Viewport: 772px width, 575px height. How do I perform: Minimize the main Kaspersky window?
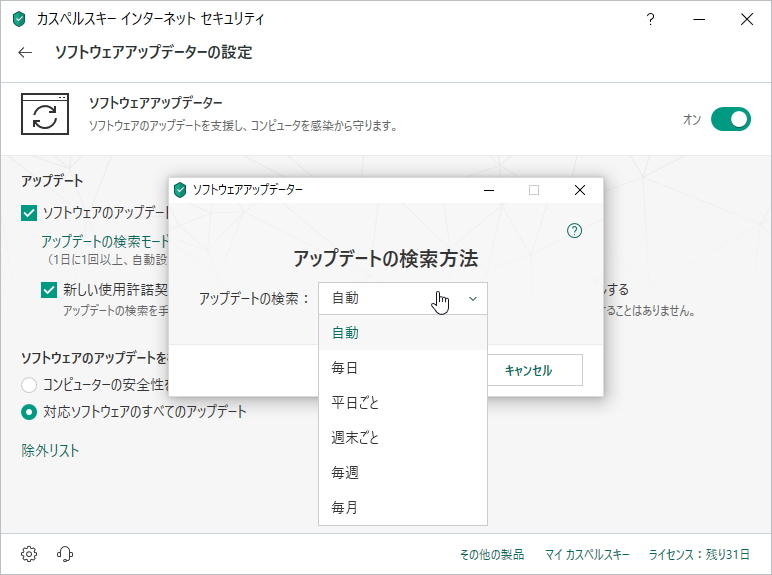click(699, 19)
